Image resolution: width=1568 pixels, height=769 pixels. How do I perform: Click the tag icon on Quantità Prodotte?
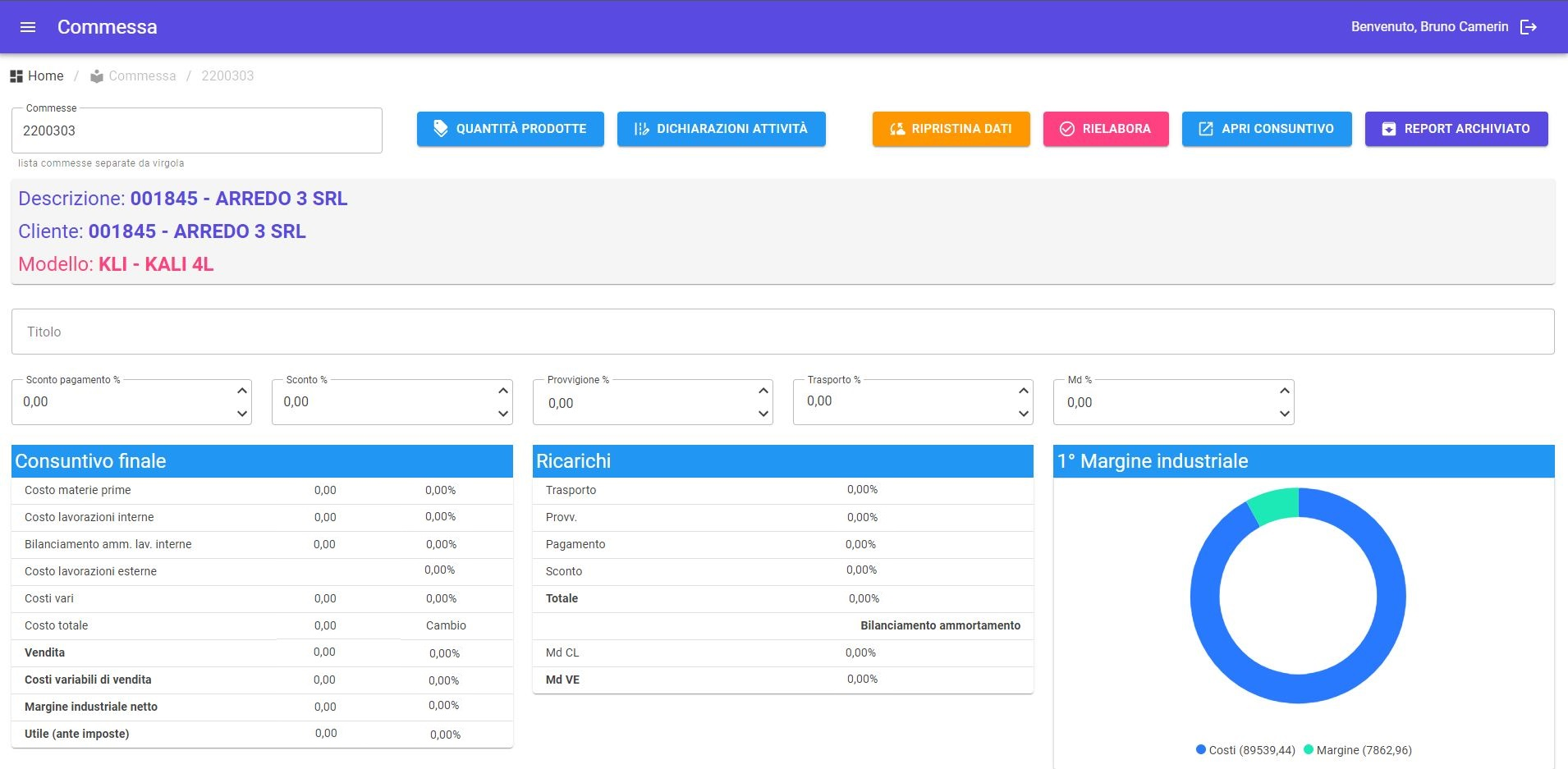[x=441, y=129]
